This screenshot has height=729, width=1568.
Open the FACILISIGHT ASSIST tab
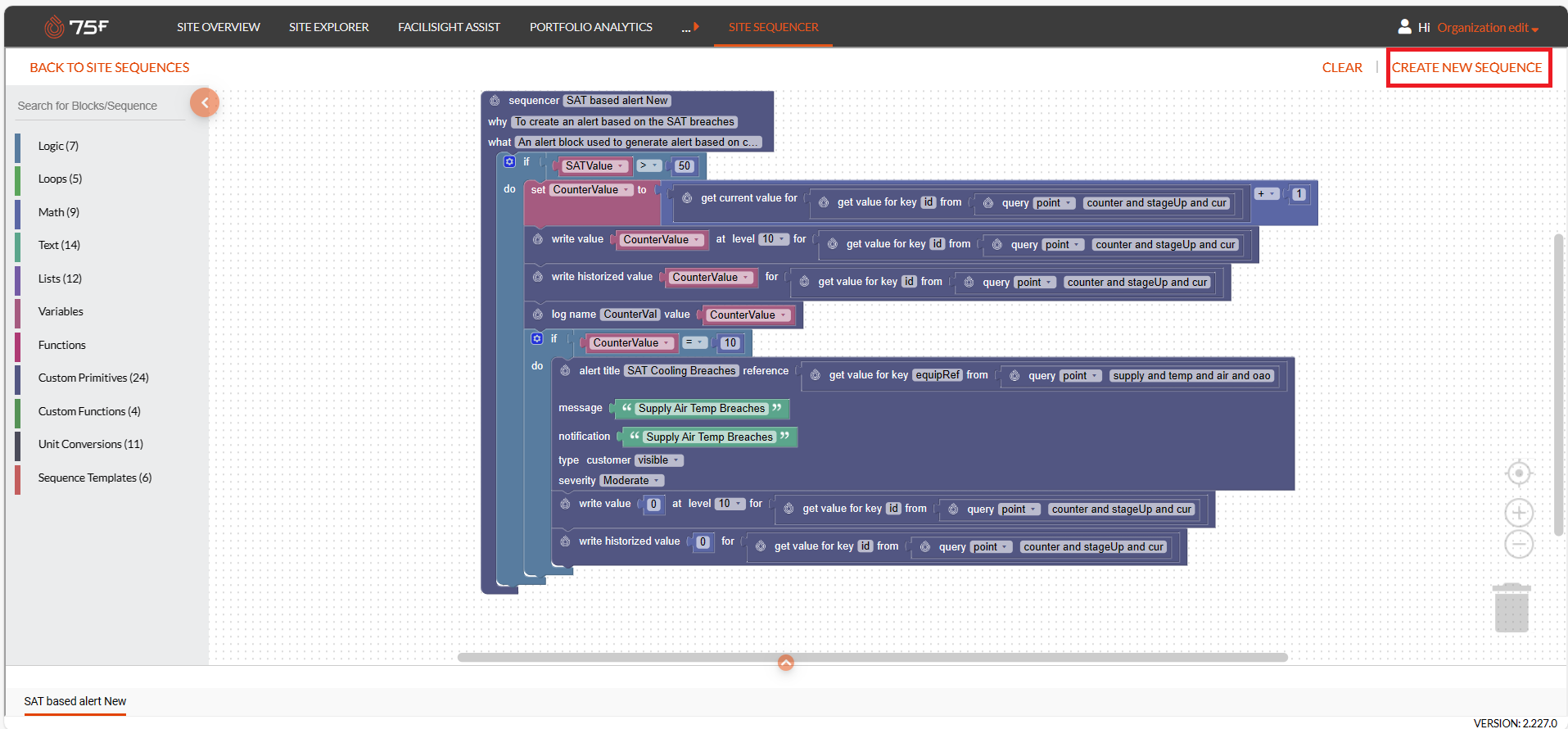[449, 27]
